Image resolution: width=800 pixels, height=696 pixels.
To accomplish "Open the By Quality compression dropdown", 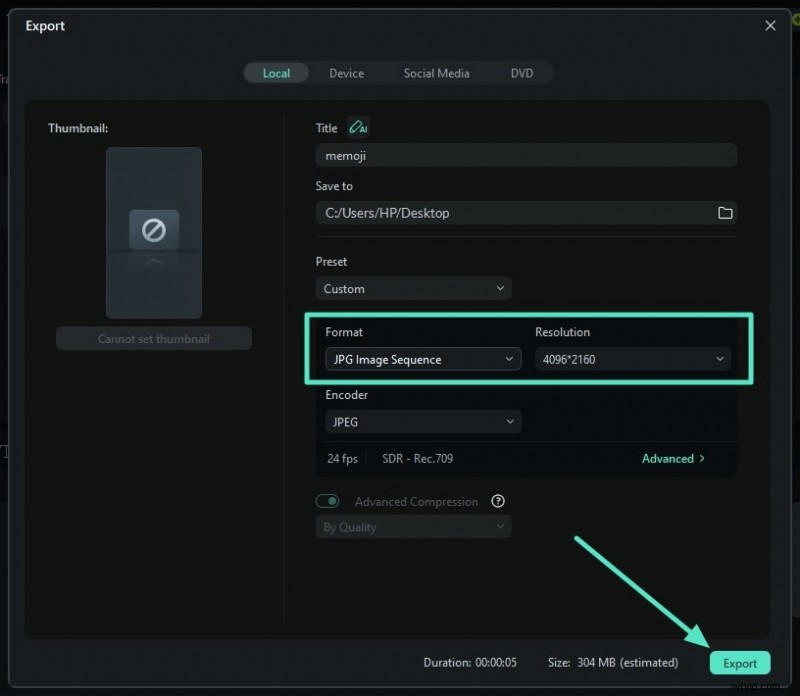I will (x=413, y=527).
